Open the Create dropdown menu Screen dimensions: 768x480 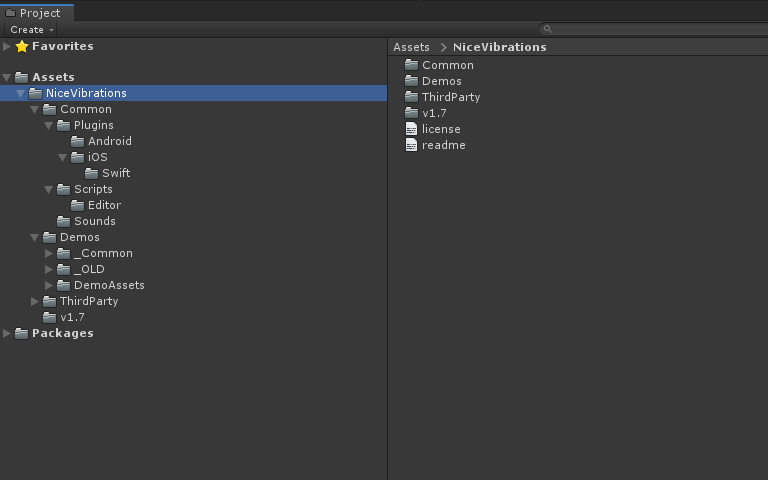click(x=31, y=29)
